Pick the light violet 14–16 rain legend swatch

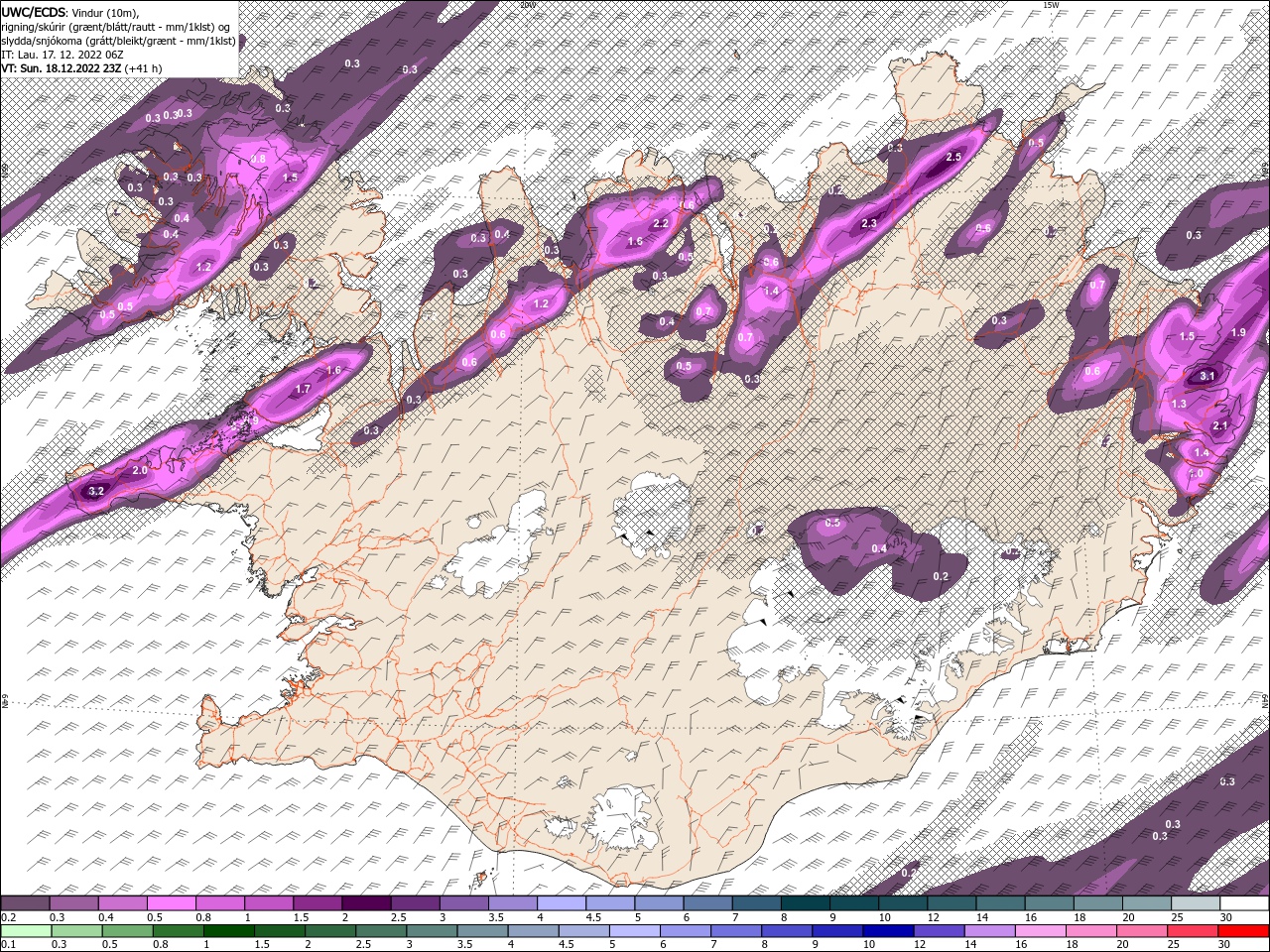coord(989,931)
